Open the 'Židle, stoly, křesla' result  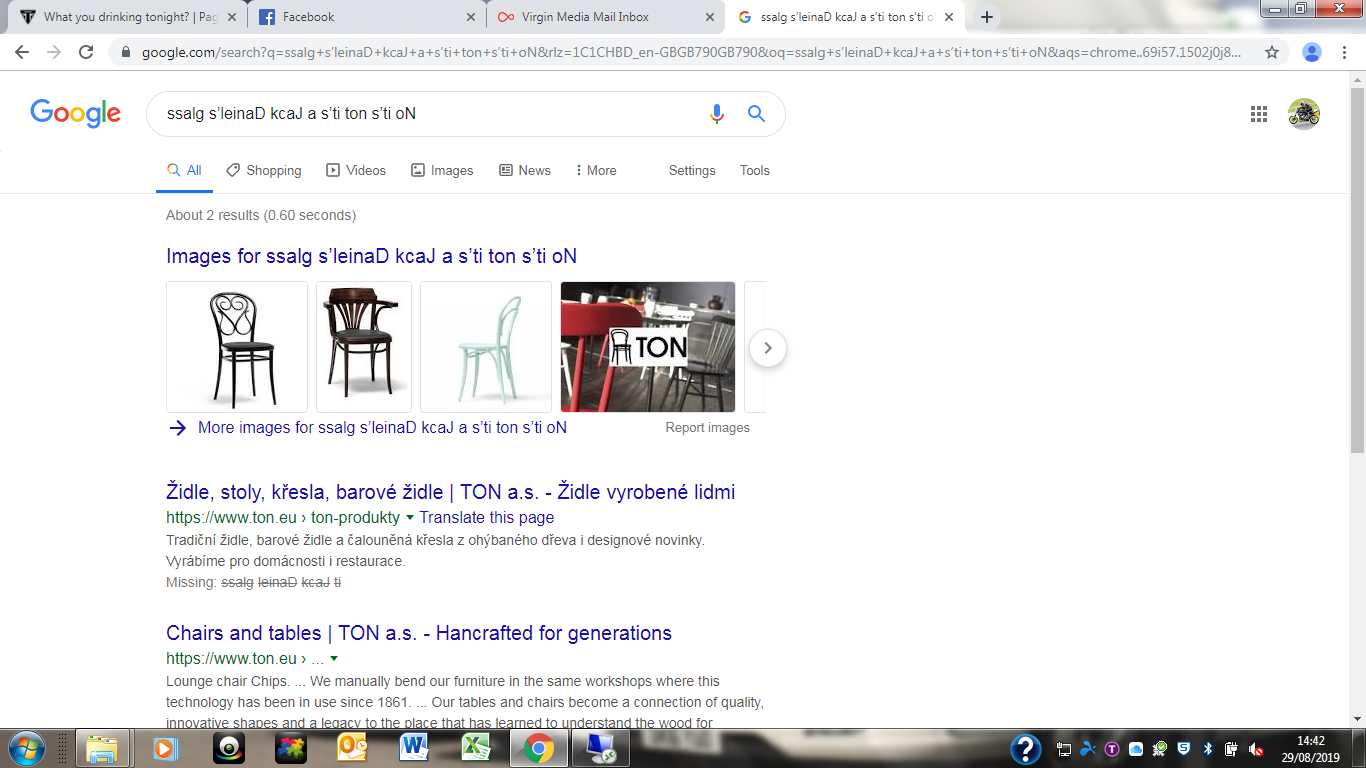[450, 492]
